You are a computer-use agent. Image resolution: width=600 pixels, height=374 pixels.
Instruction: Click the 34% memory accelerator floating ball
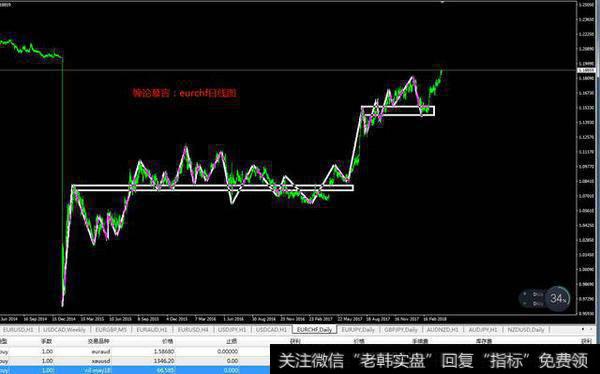tap(558, 298)
